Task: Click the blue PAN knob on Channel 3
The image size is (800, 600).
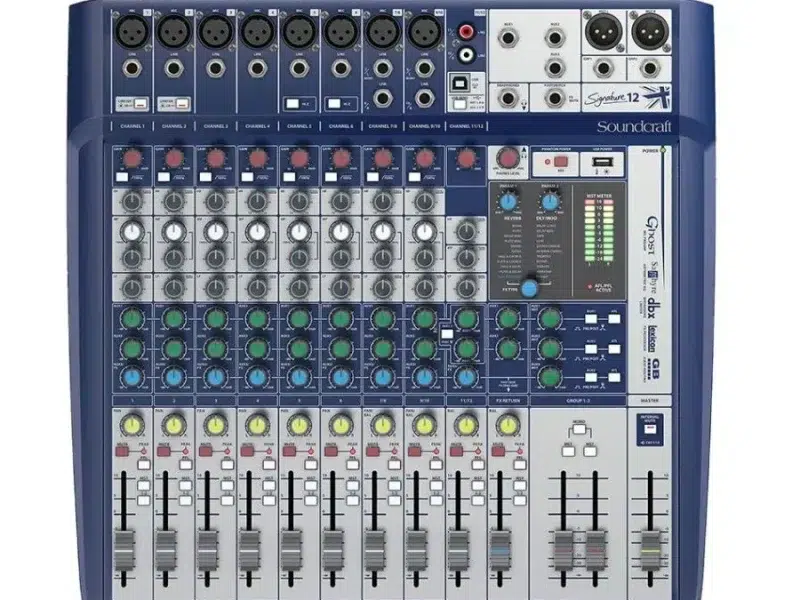Action: click(216, 378)
